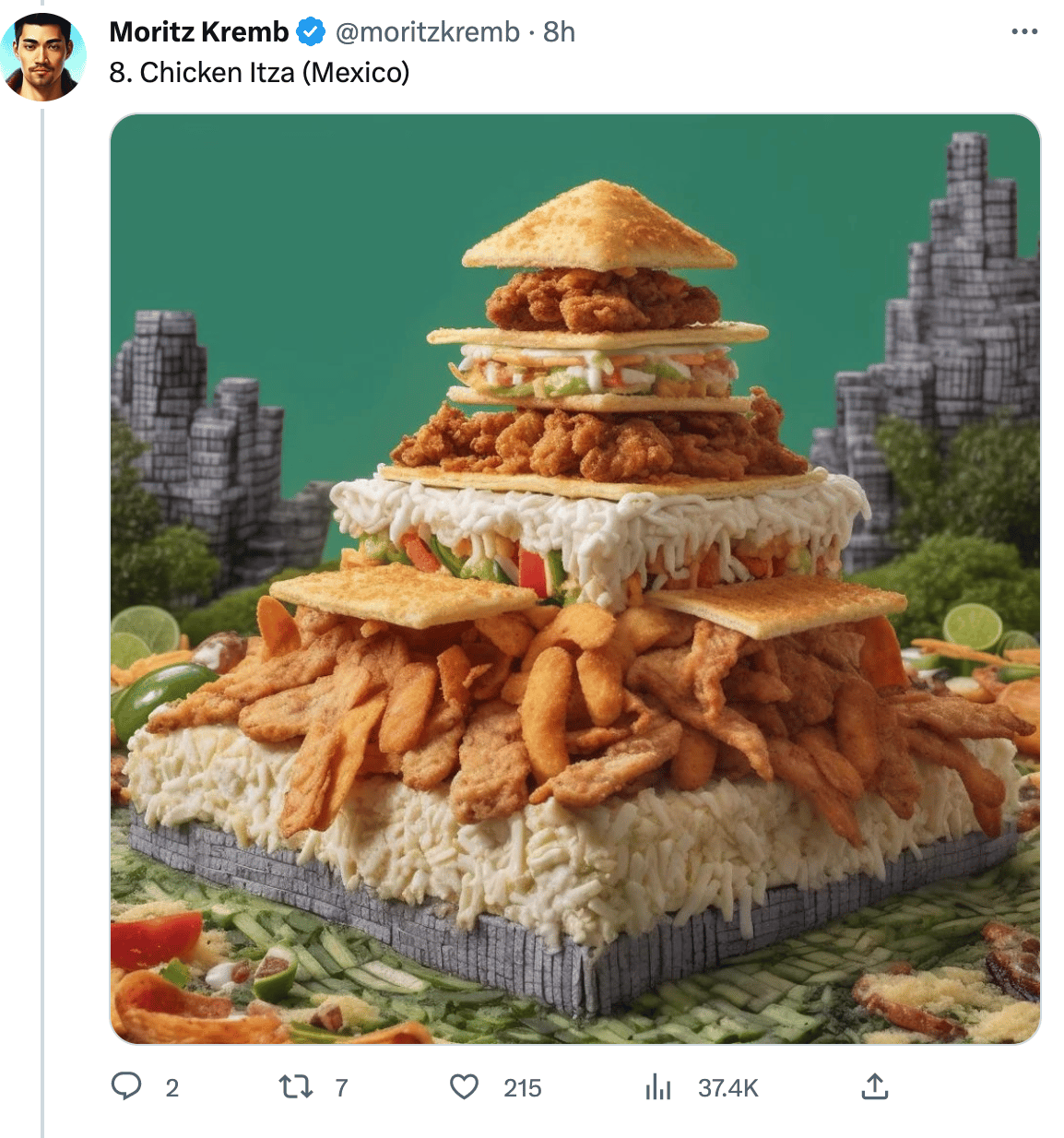
Task: Click the blue verified badge checkmark
Action: click(311, 32)
